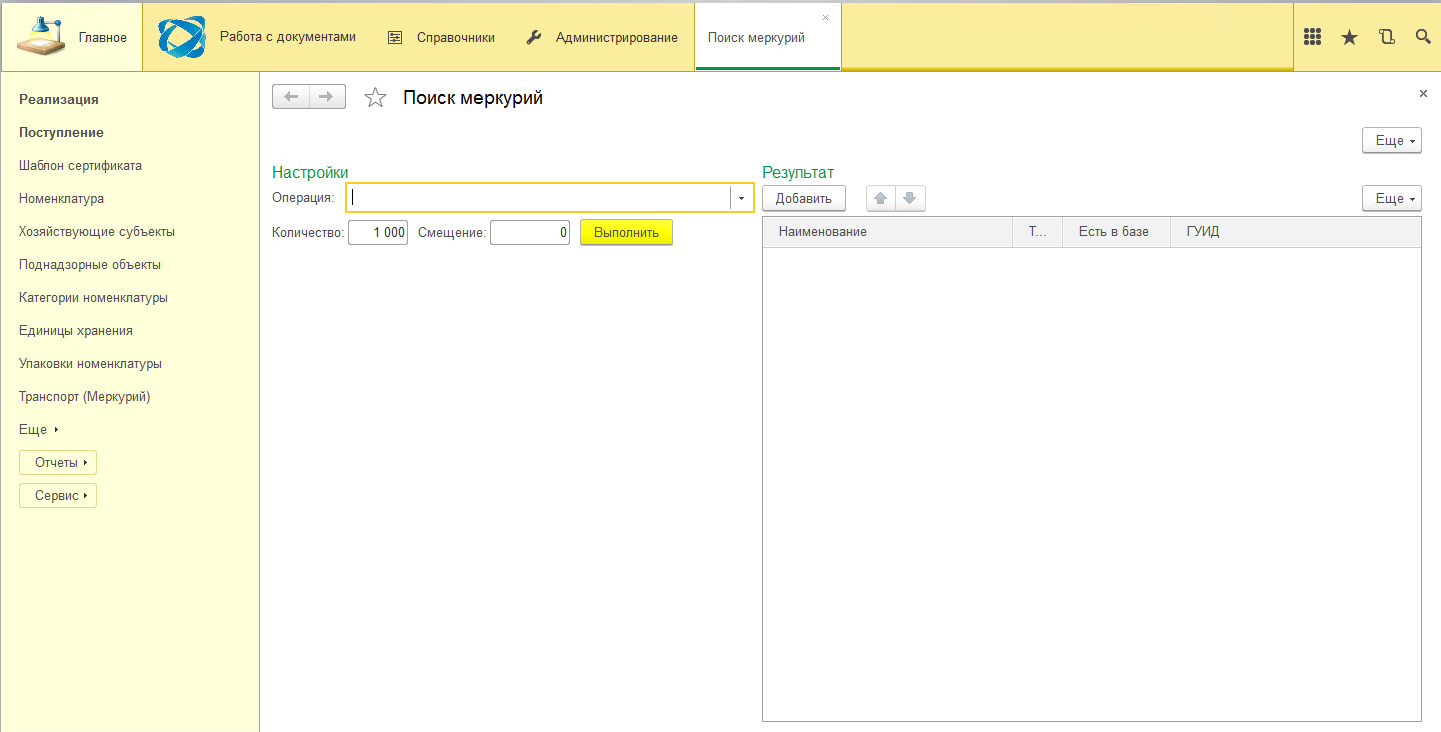Open the Администрирование section
The image size is (1441, 732).
pyautogui.click(x=602, y=37)
